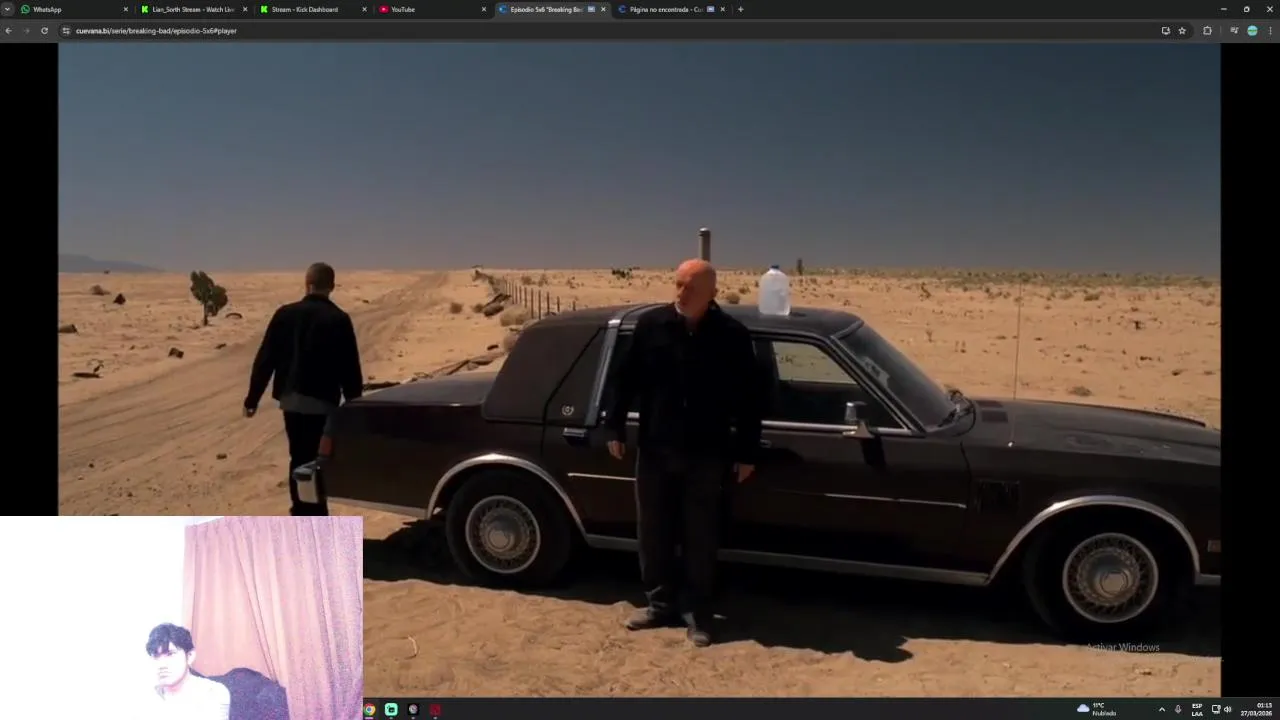View site information icon in address bar
Viewport: 1280px width, 720px height.
66,31
